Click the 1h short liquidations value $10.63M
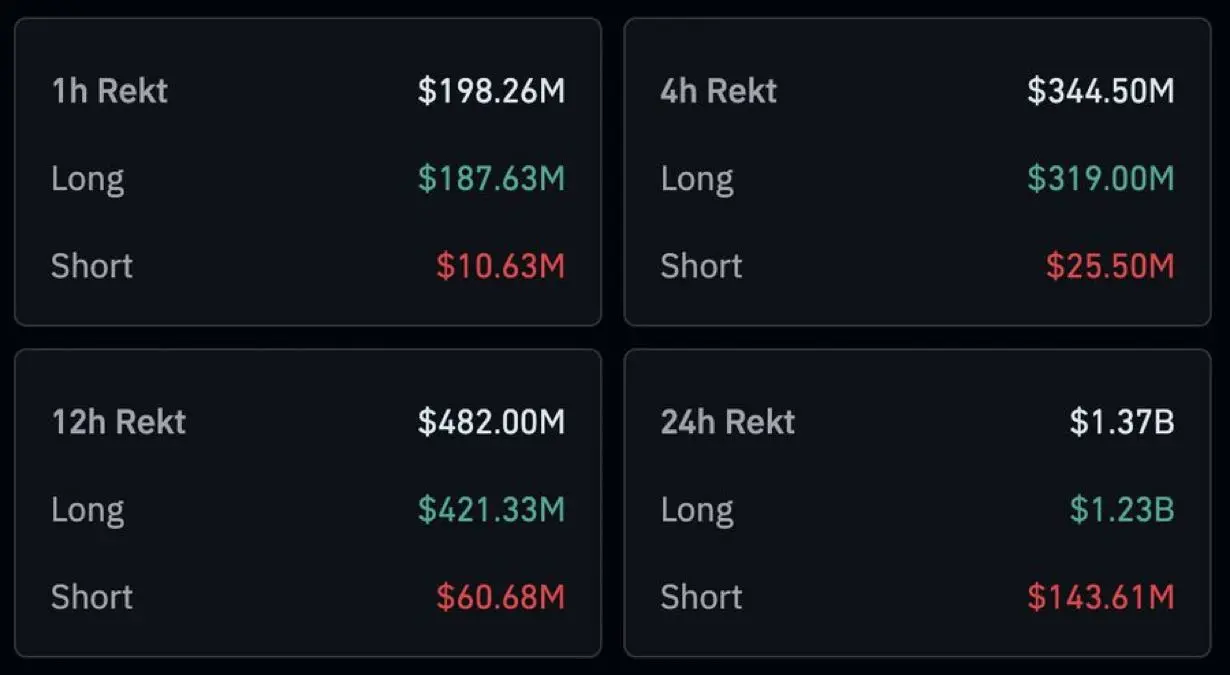Image resolution: width=1230 pixels, height=675 pixels. [x=500, y=266]
